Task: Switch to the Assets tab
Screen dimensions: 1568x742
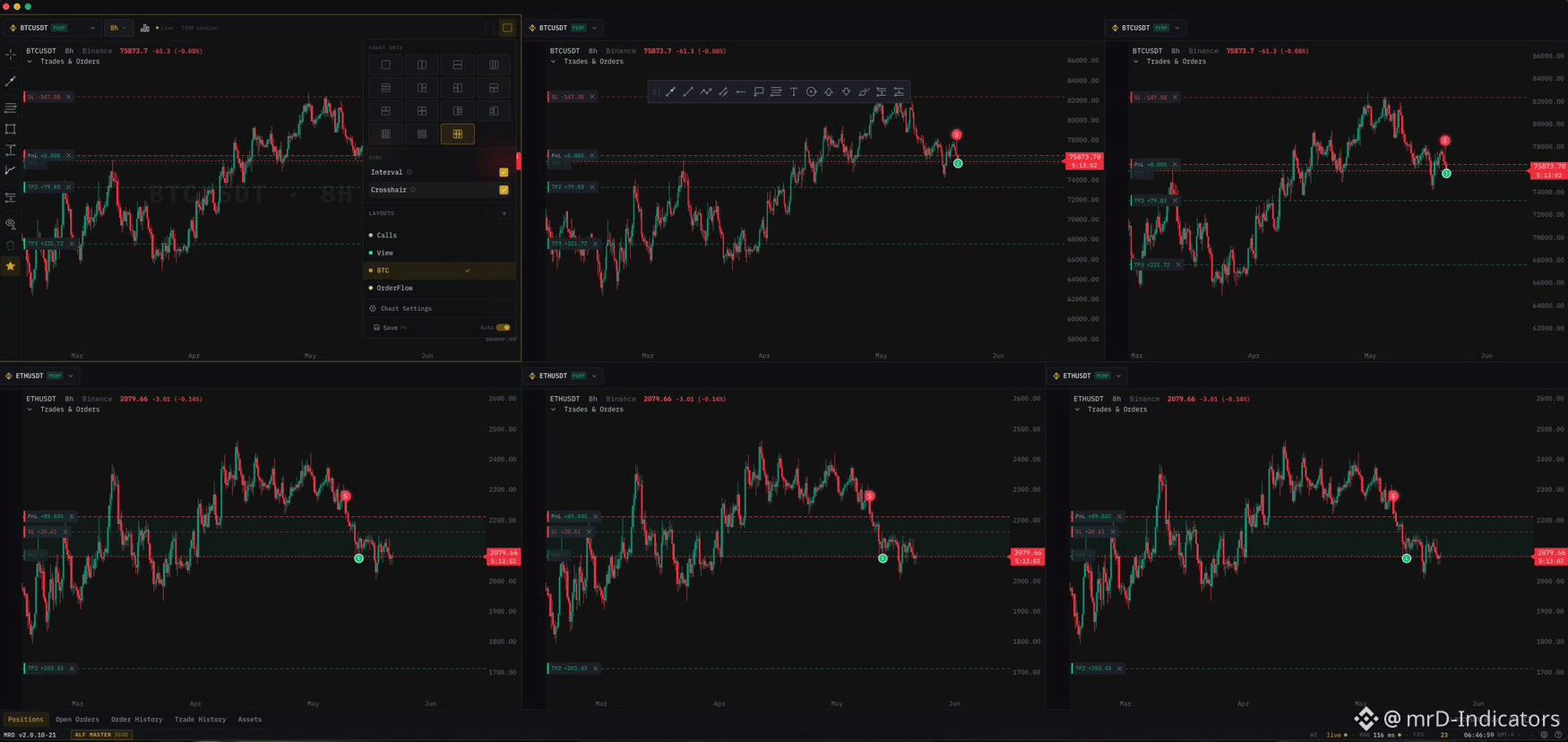Action: point(250,720)
